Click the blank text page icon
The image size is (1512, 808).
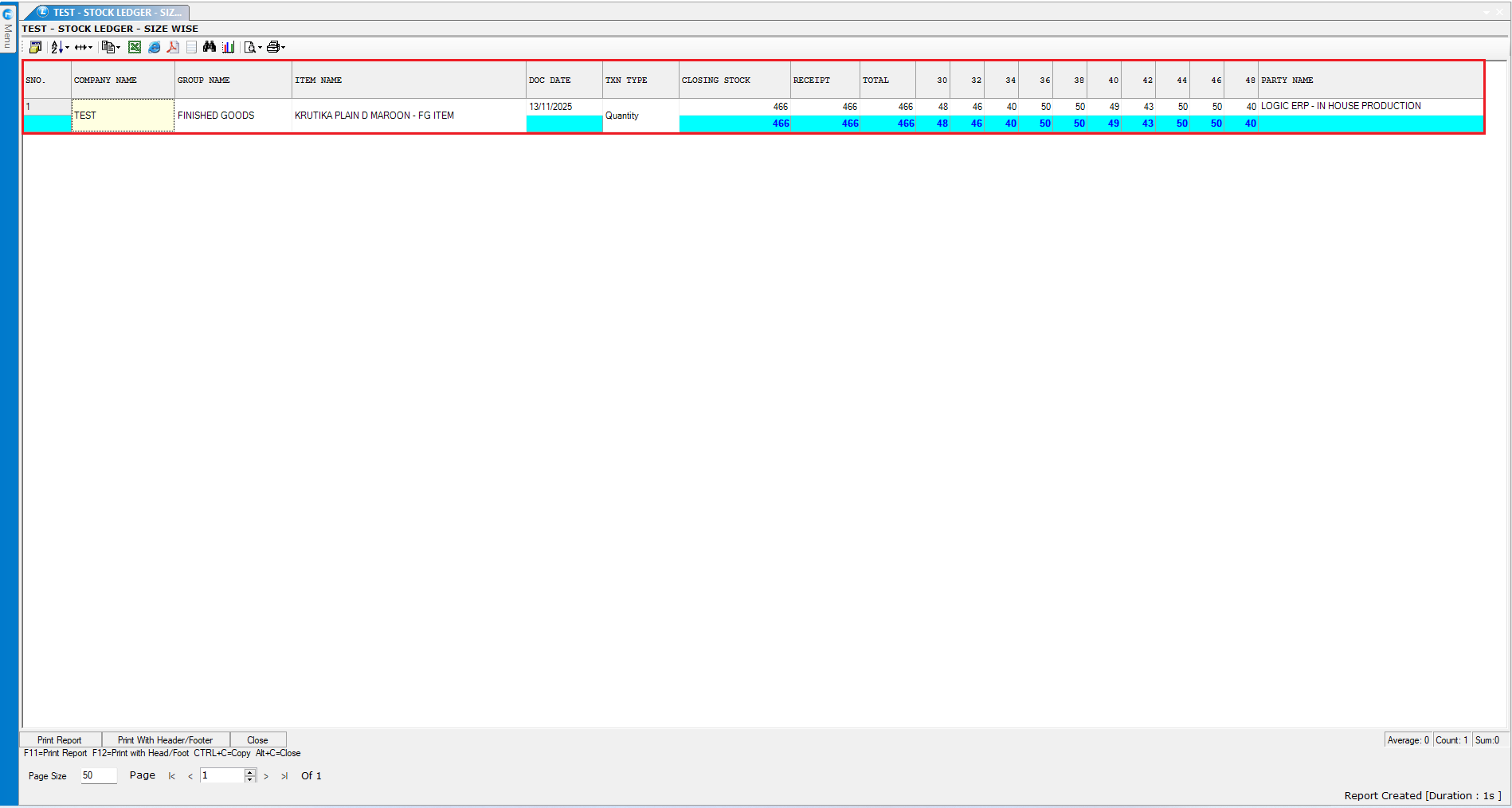191,47
